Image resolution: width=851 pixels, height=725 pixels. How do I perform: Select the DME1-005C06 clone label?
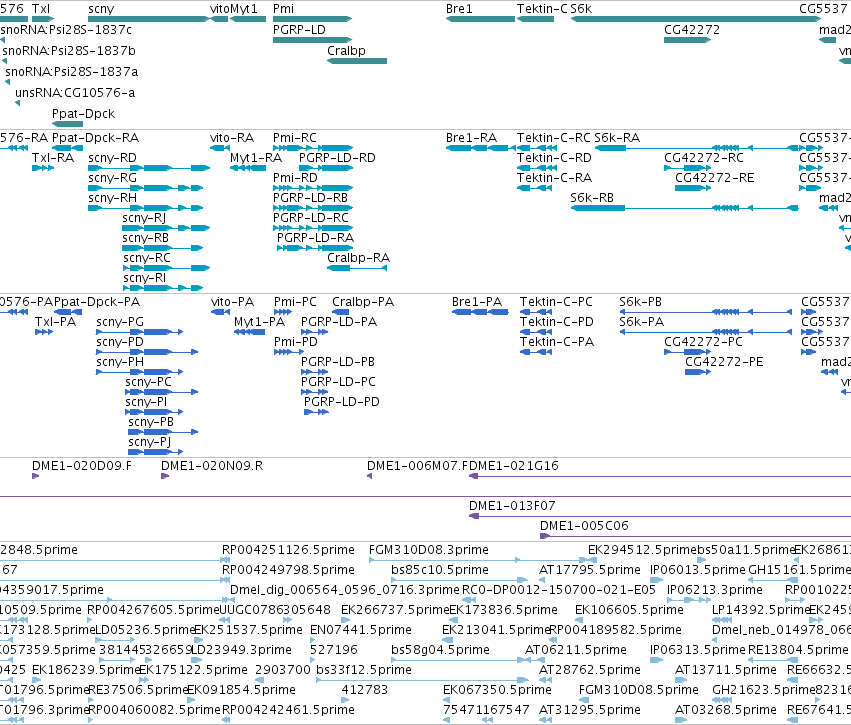[584, 526]
